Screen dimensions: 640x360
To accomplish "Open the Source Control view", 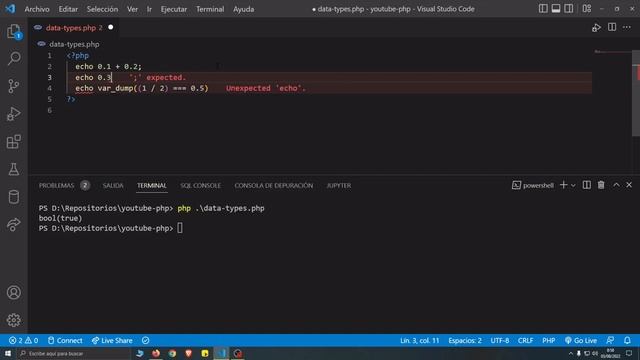I will click(14, 86).
